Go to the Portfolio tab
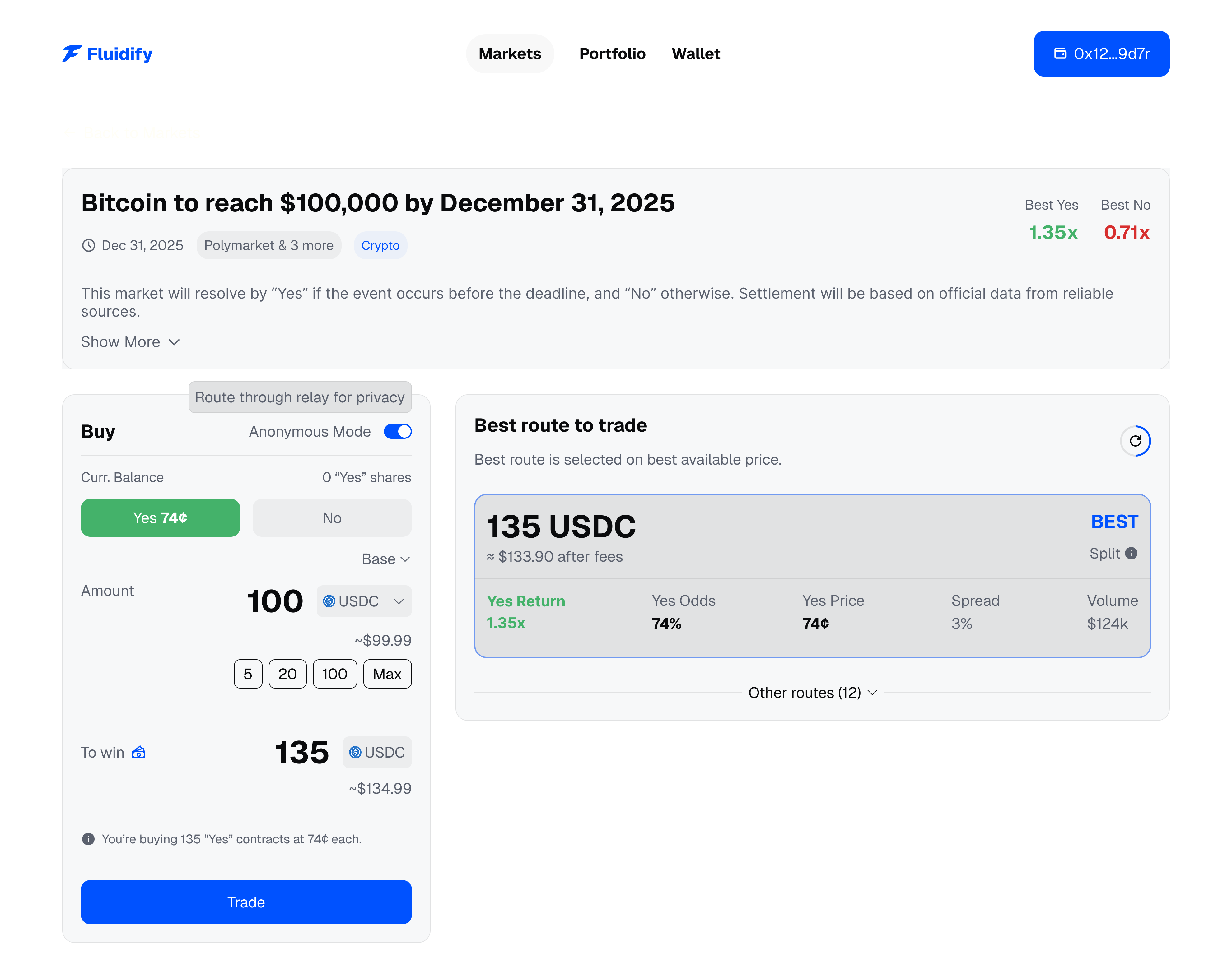Screen dimensions: 1232x974 point(612,53)
